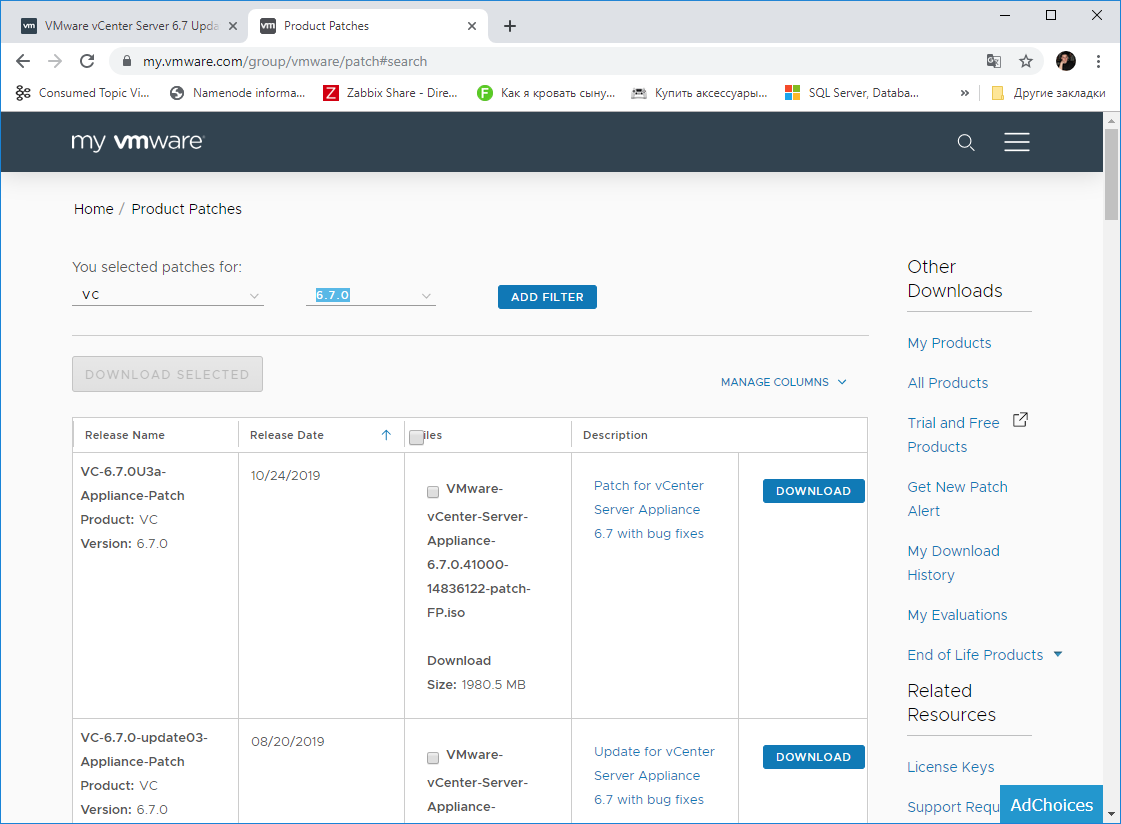Open Update for vCenter Server Appliance link
Screen dimensions: 1121x824
click(653, 775)
